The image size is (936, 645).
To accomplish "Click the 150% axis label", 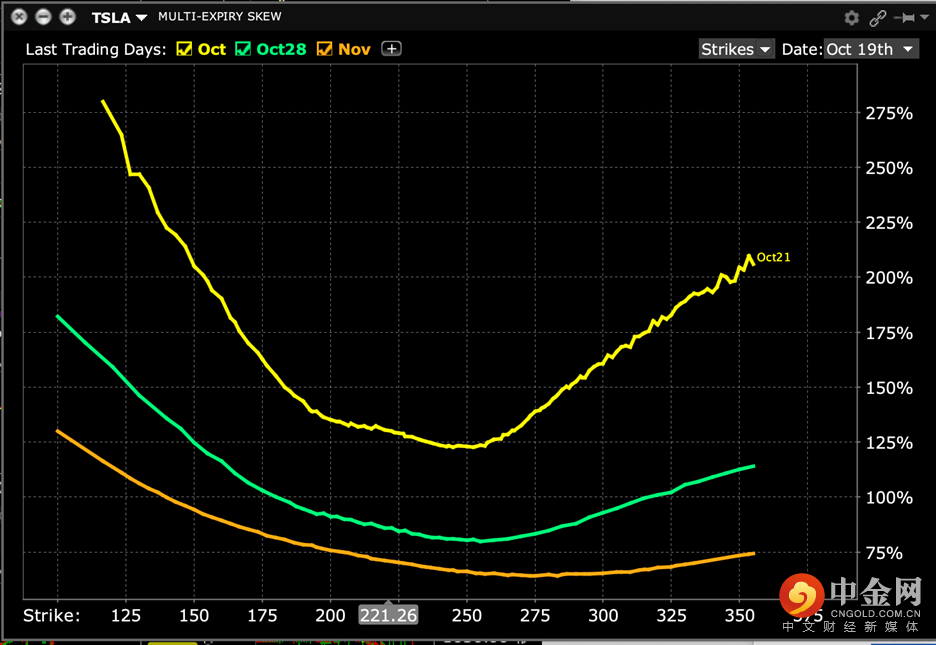I will tap(889, 388).
